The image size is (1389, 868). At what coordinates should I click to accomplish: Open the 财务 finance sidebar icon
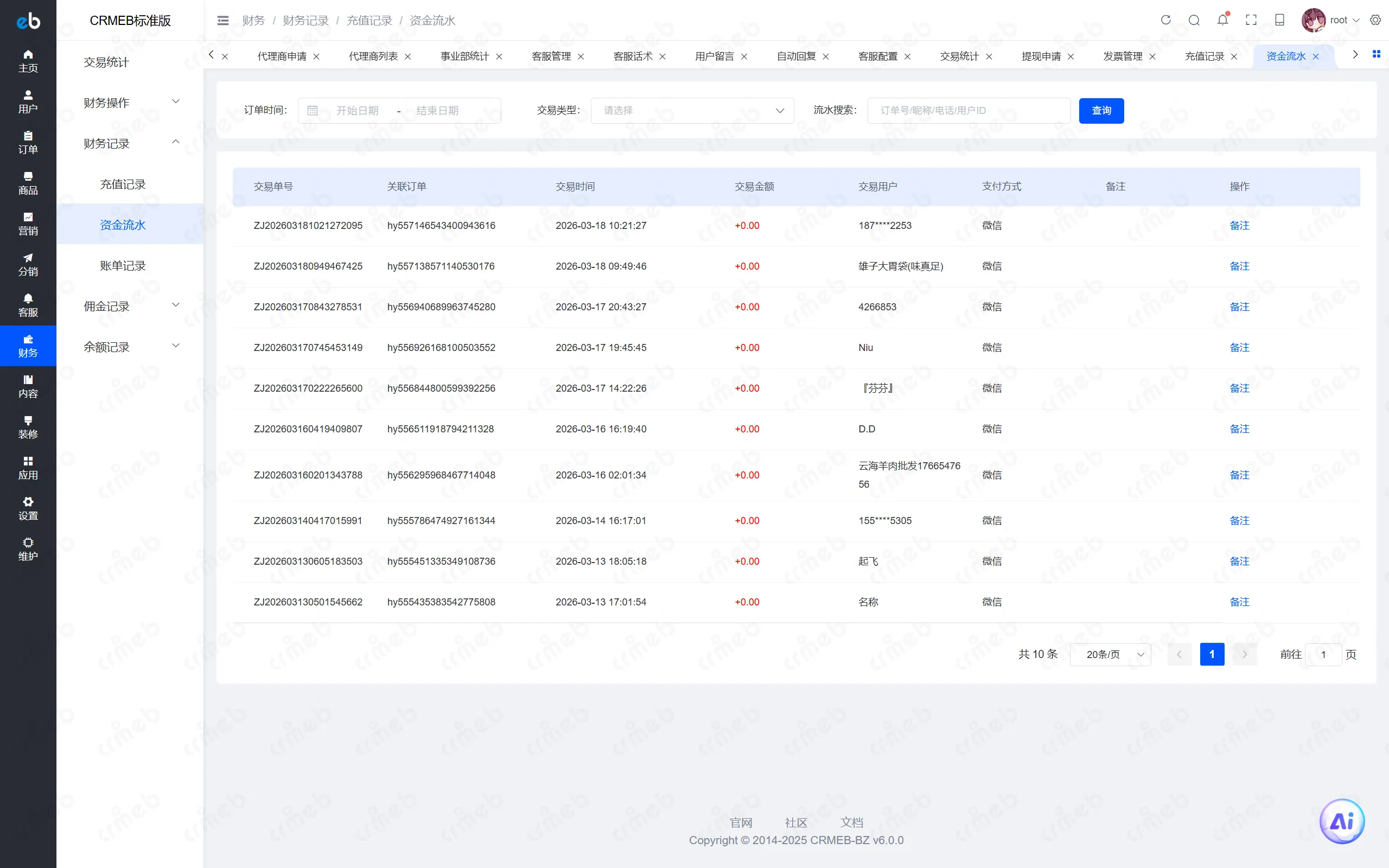pos(28,346)
